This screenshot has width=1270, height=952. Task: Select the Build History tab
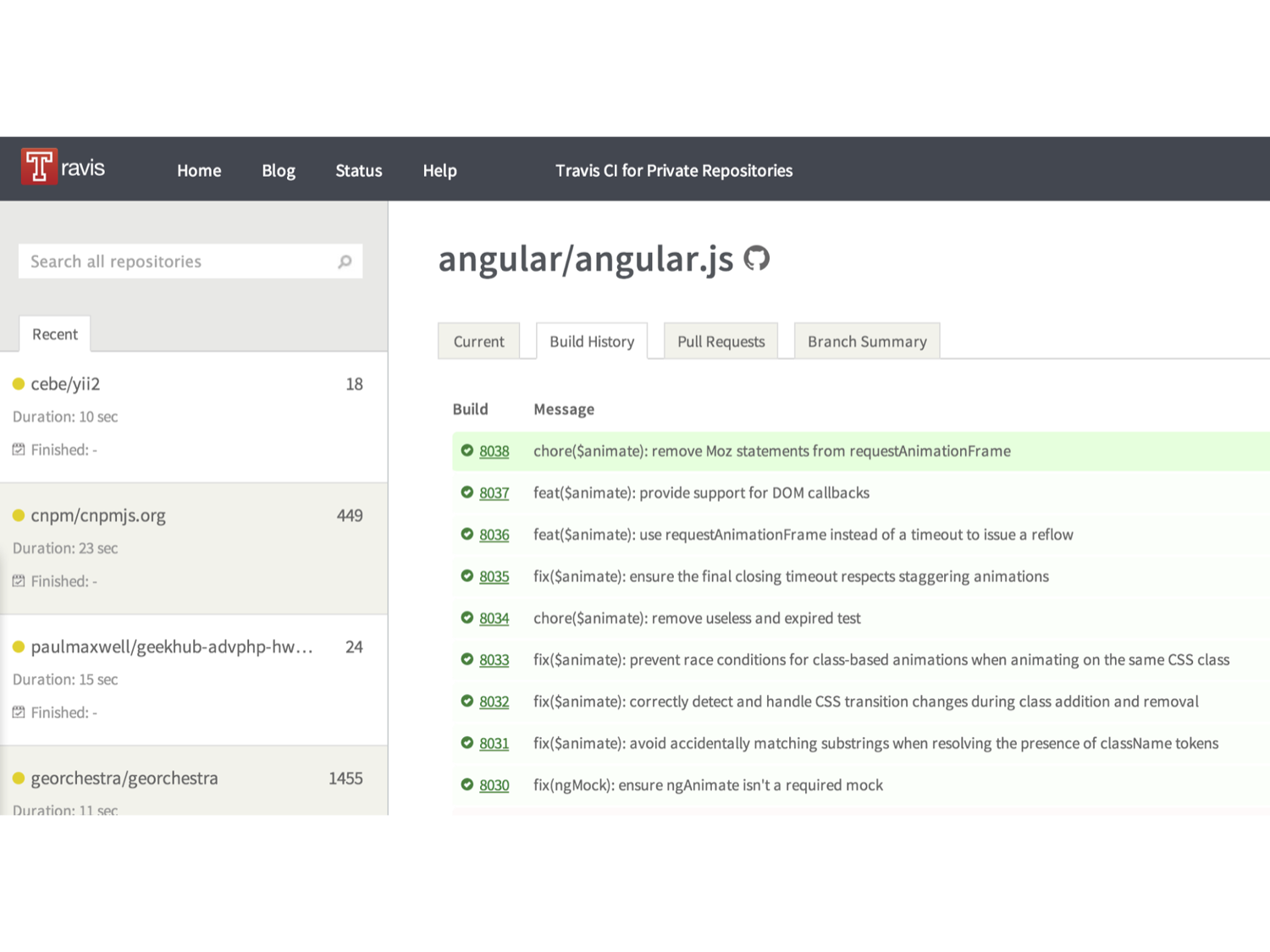point(592,341)
